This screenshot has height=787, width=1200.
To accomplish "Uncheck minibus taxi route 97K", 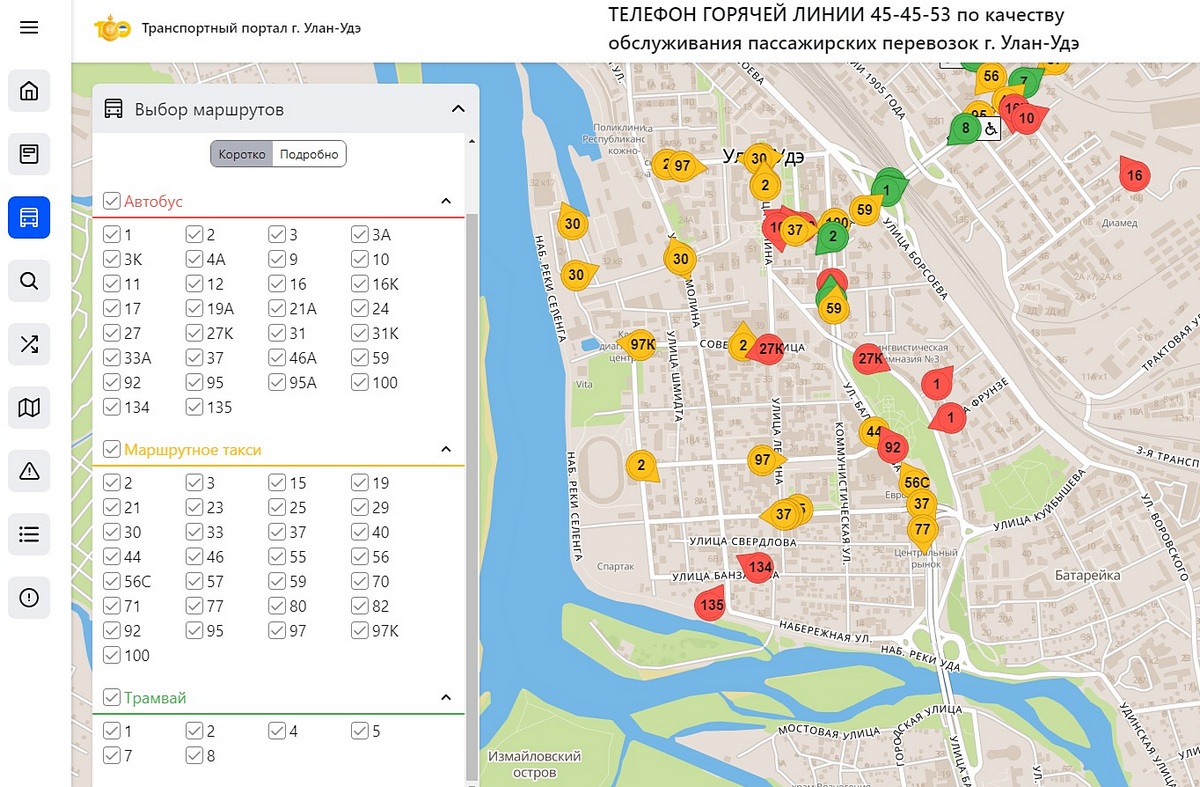I will (359, 631).
